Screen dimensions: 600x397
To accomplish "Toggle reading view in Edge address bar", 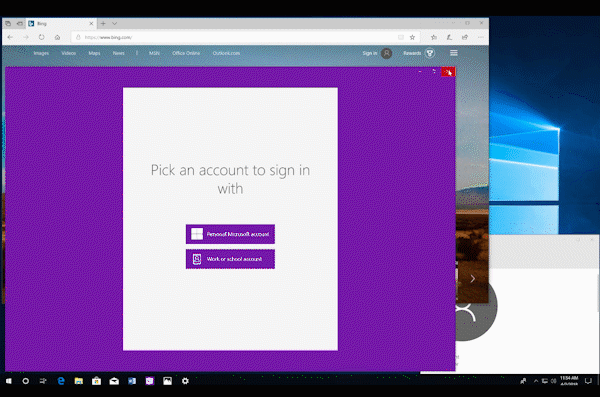I will (x=401, y=37).
